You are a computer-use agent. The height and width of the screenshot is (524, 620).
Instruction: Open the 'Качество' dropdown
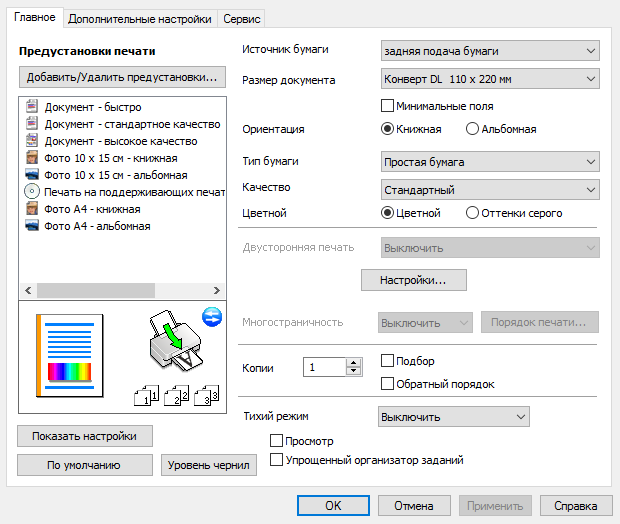[490, 190]
